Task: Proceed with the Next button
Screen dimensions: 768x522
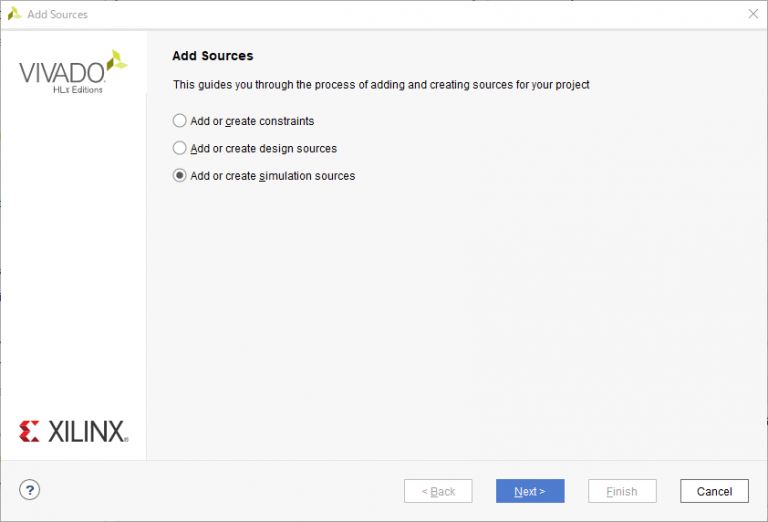Action: [530, 491]
